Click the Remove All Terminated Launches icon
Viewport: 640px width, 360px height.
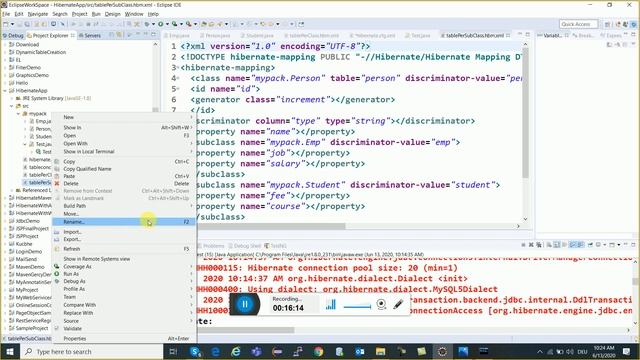[x=539, y=245]
